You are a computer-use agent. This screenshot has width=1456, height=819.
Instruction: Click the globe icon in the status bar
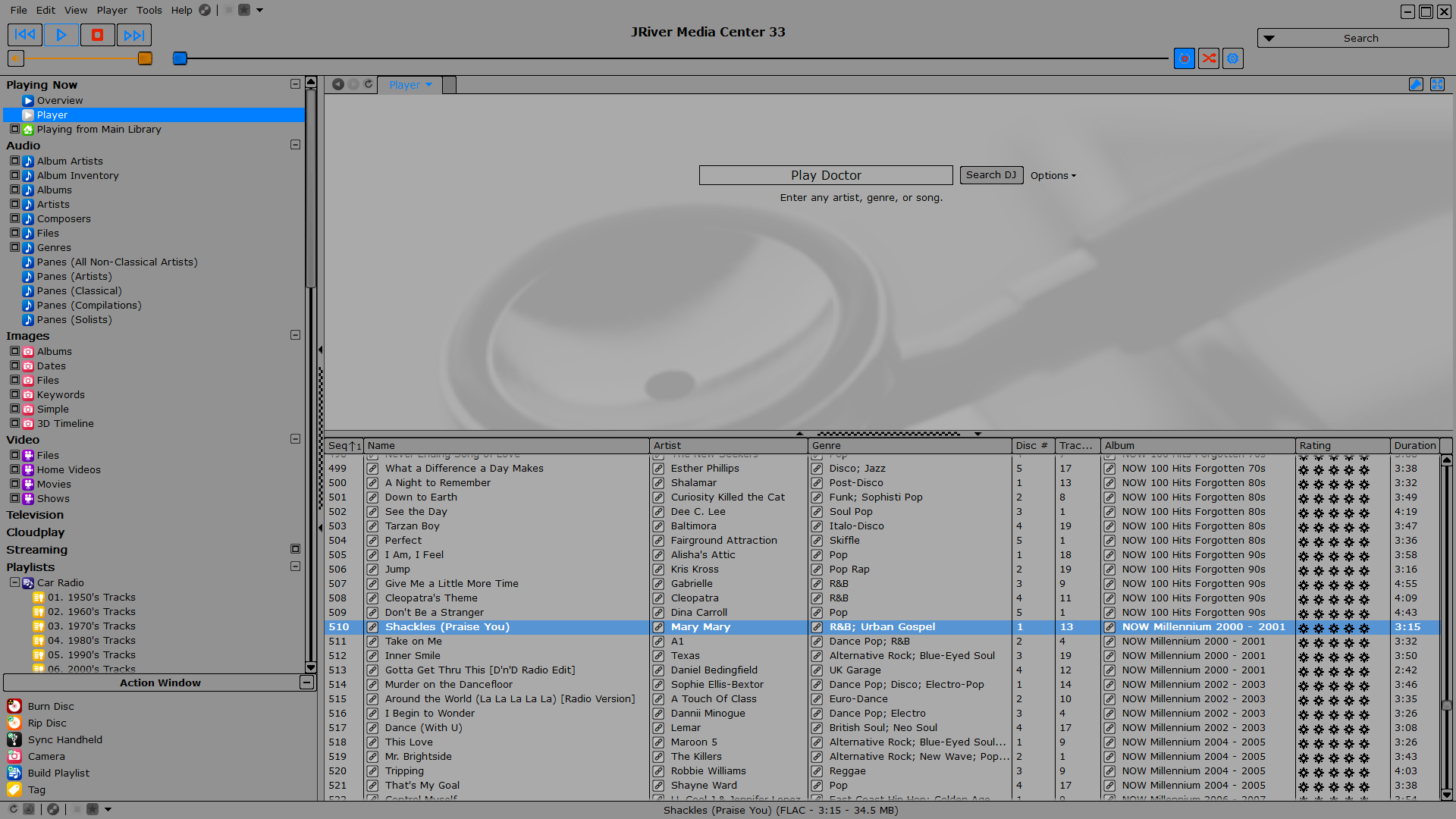(x=53, y=809)
